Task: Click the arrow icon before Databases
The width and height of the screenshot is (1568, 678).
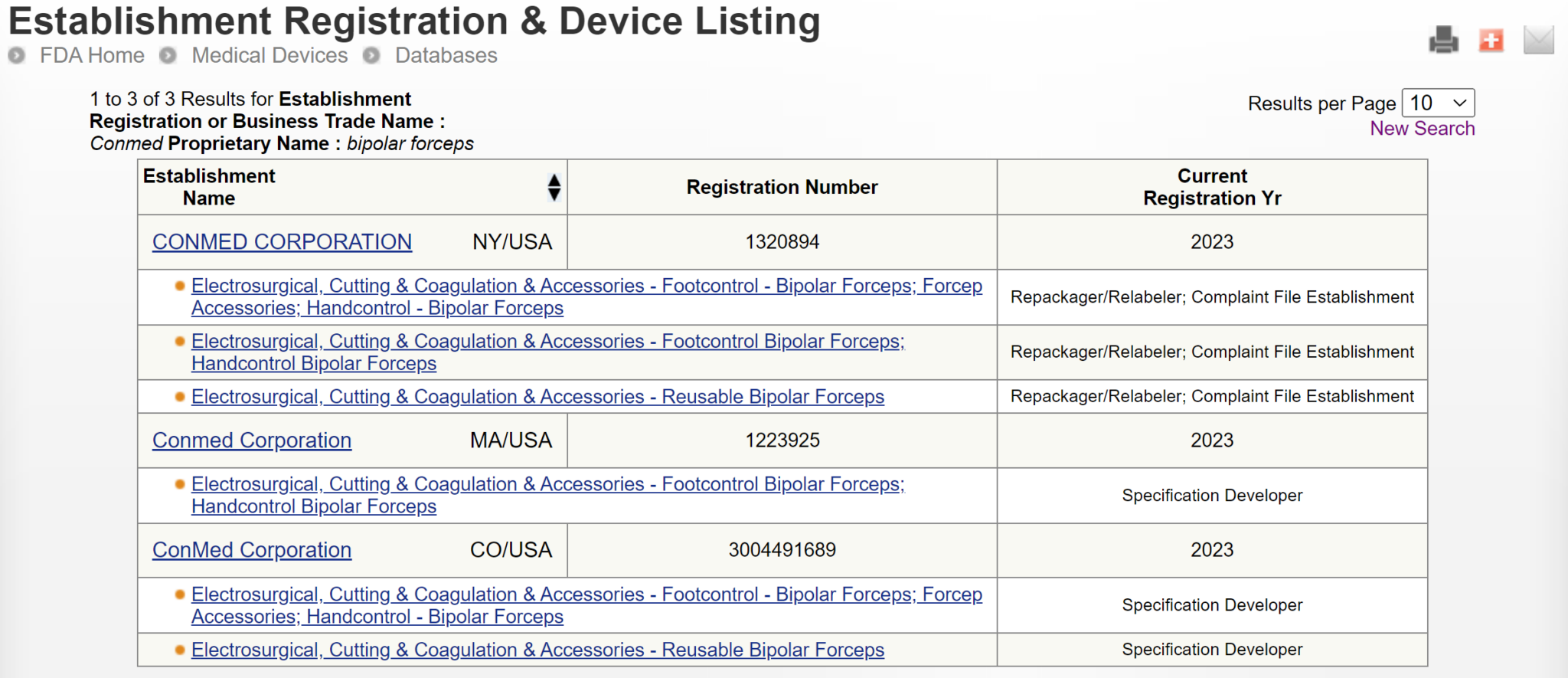Action: coord(372,55)
